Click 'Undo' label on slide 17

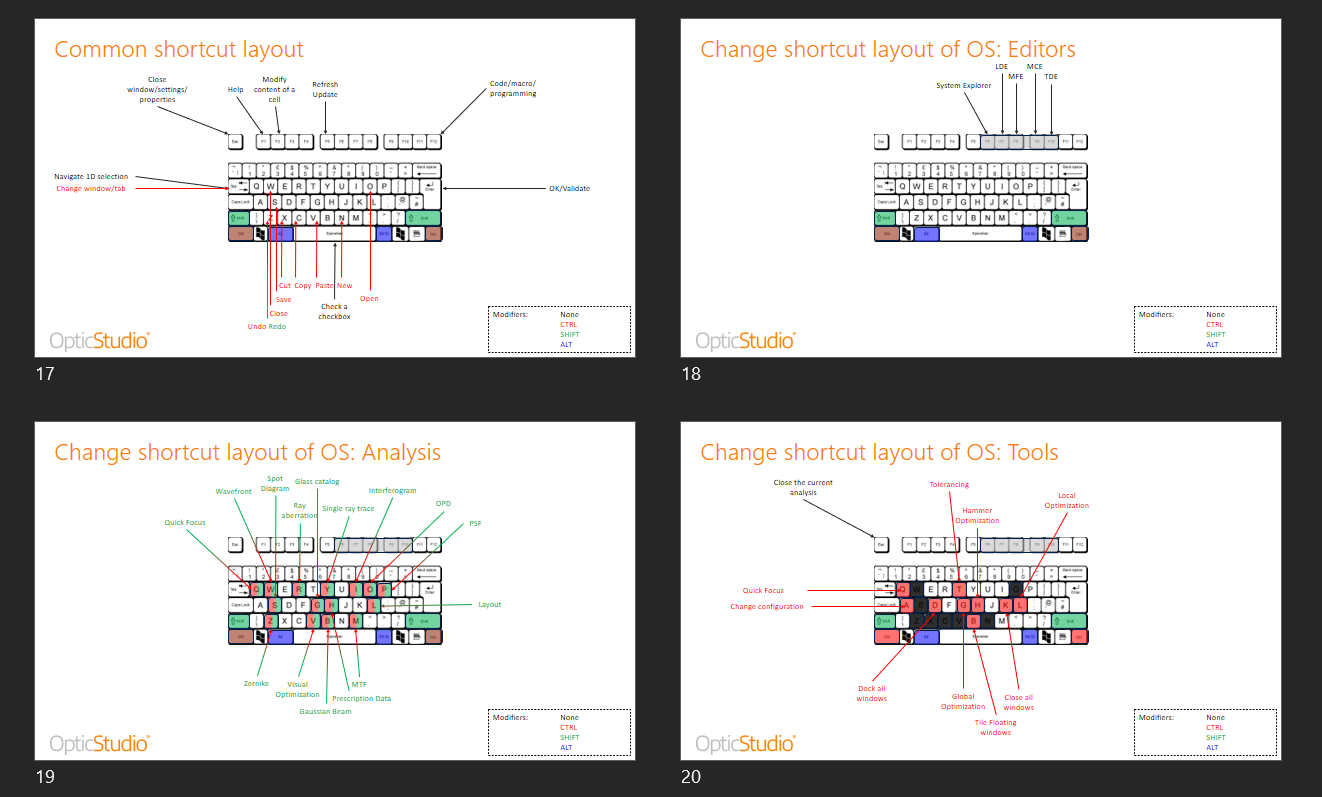click(x=256, y=326)
